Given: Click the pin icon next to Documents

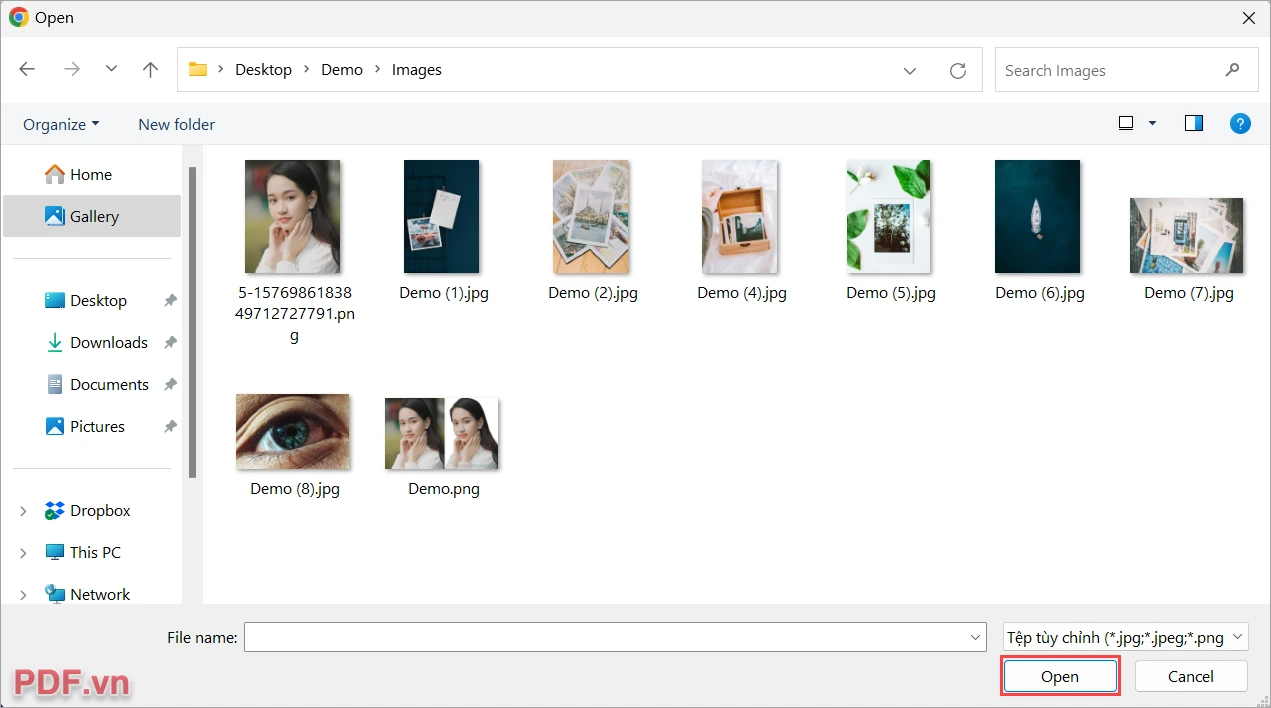Looking at the screenshot, I should click(170, 384).
